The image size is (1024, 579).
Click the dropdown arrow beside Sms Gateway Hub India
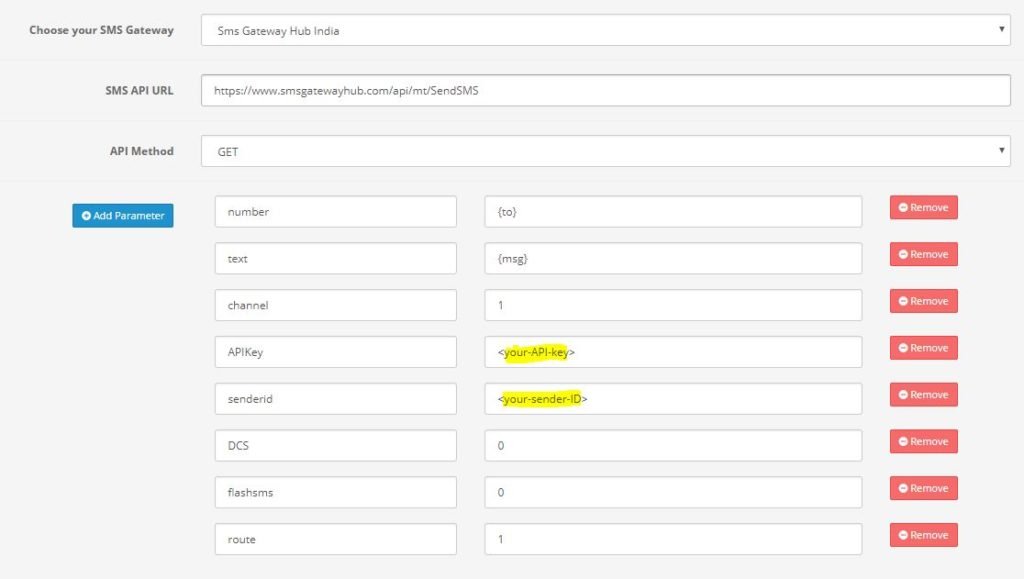(x=1003, y=30)
